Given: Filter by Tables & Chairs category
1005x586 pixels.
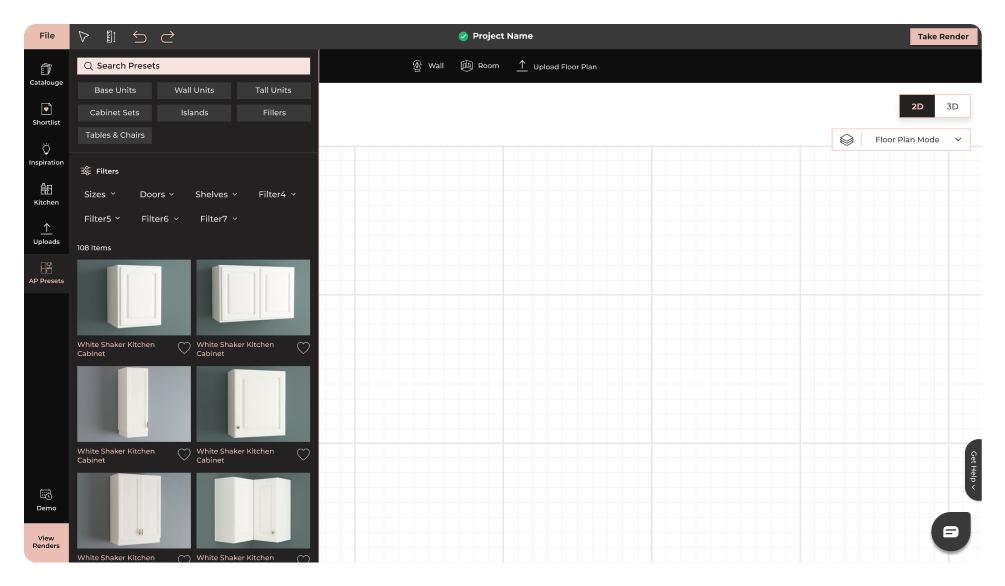Looking at the screenshot, I should (x=115, y=135).
